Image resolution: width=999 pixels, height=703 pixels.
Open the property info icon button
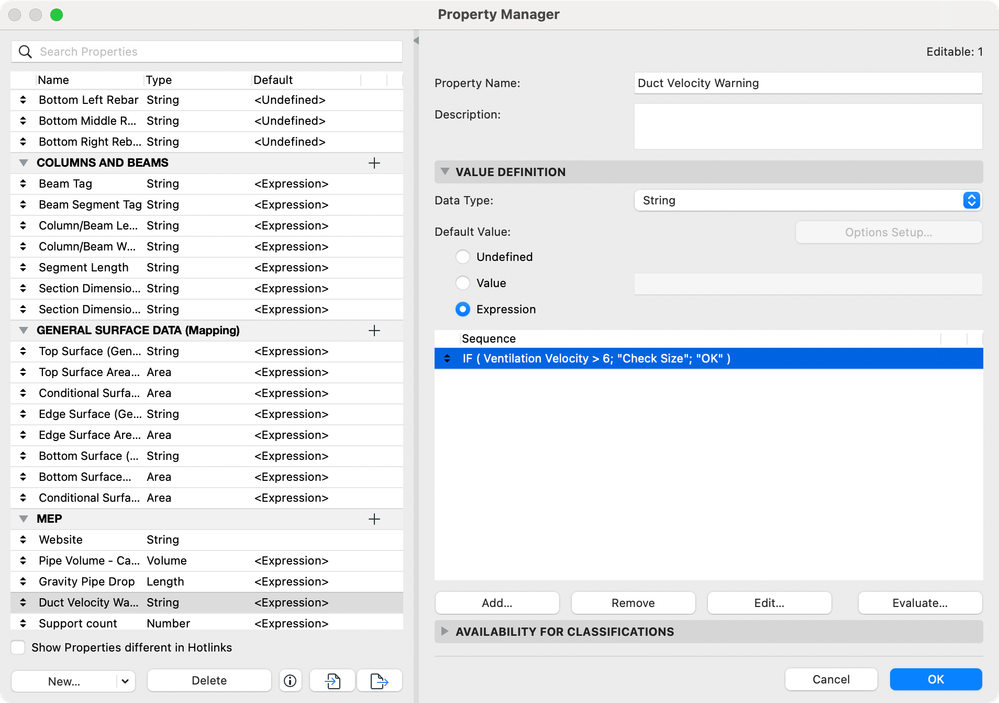(290, 681)
